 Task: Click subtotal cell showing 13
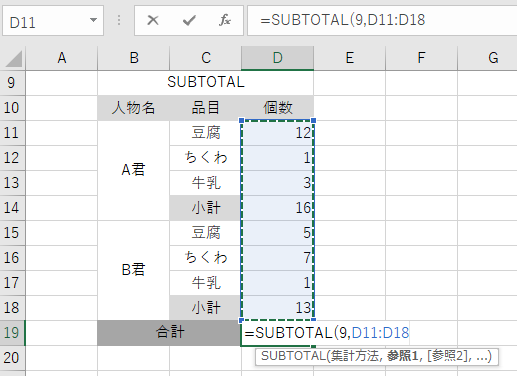coord(278,308)
